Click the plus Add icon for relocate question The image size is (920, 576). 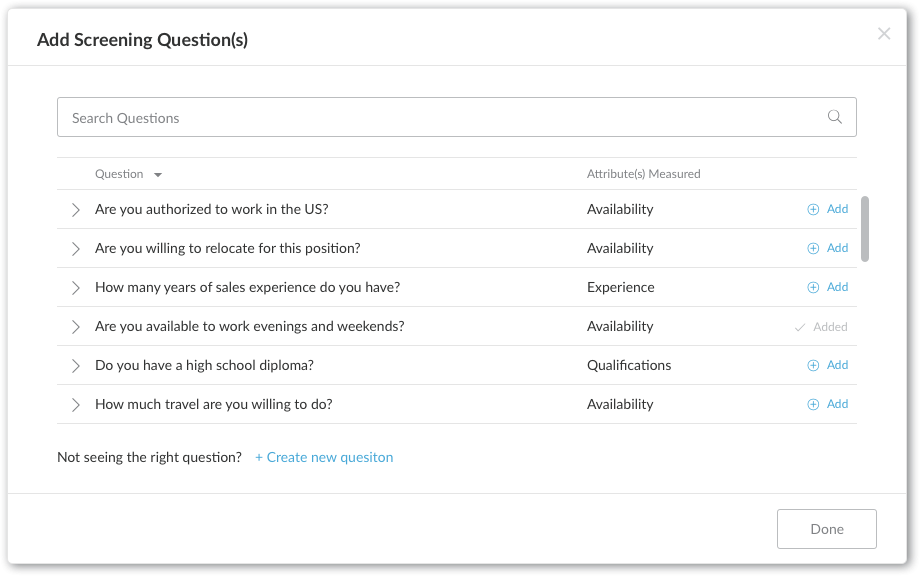[x=812, y=248]
